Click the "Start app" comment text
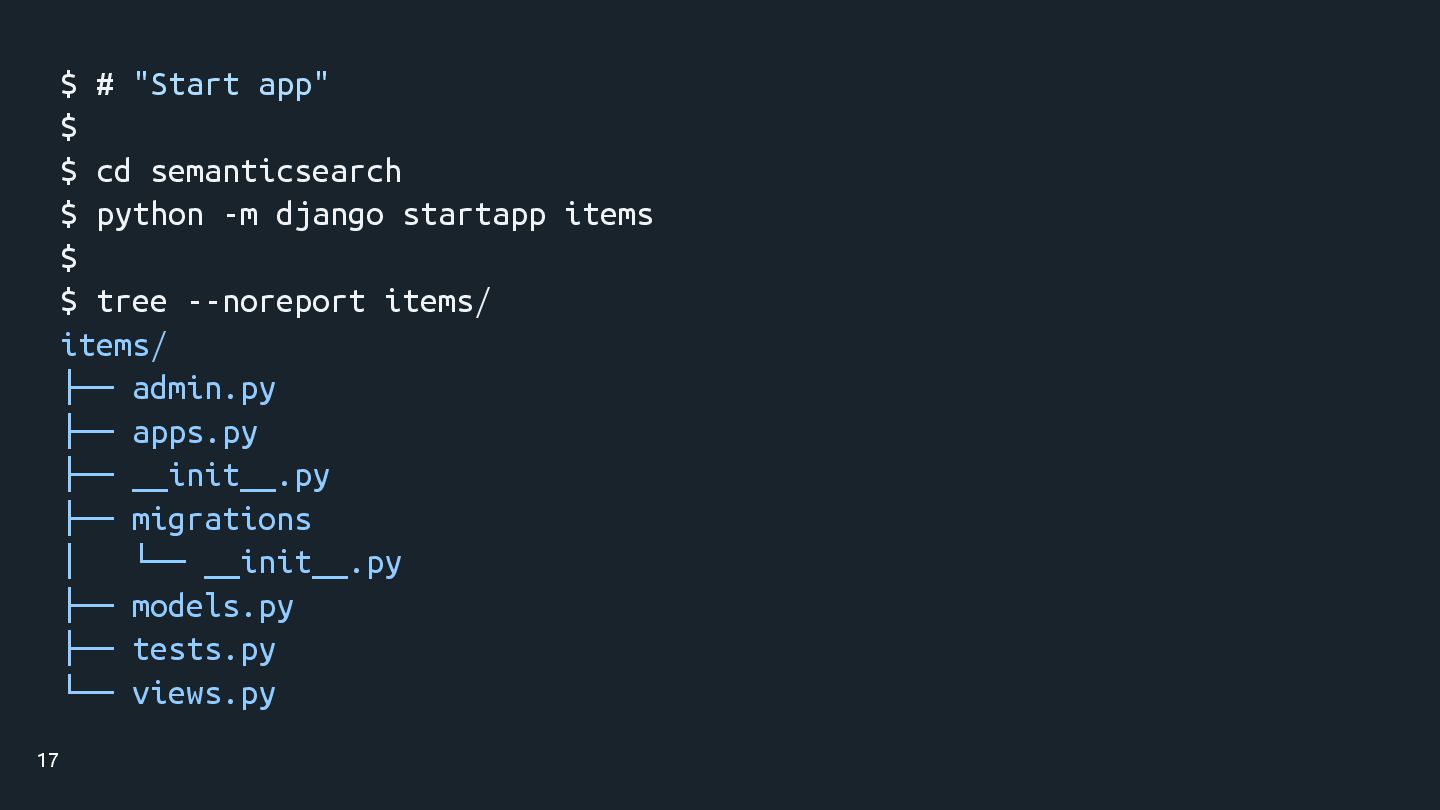 tap(231, 84)
